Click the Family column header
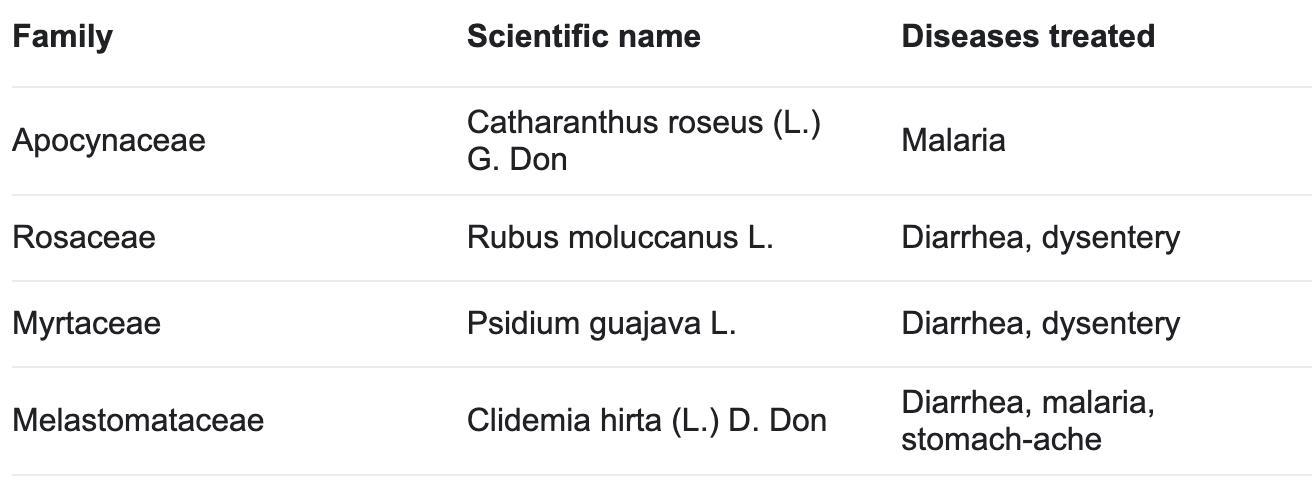The height and width of the screenshot is (500, 1312). (x=62, y=37)
